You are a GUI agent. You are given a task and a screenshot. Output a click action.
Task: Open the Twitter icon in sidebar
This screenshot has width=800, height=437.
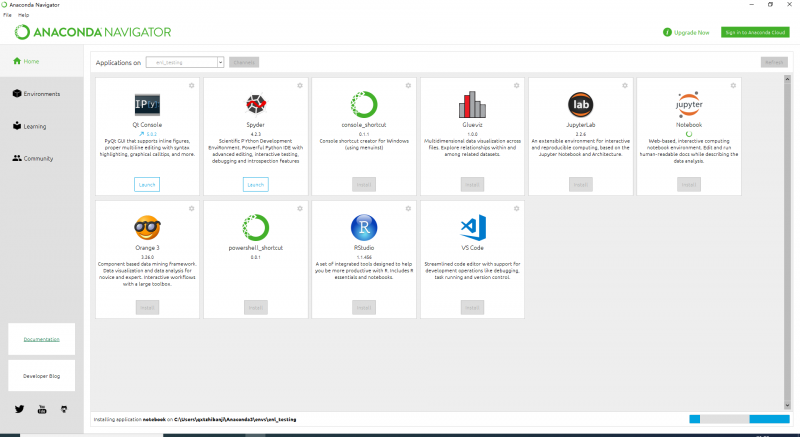click(19, 409)
